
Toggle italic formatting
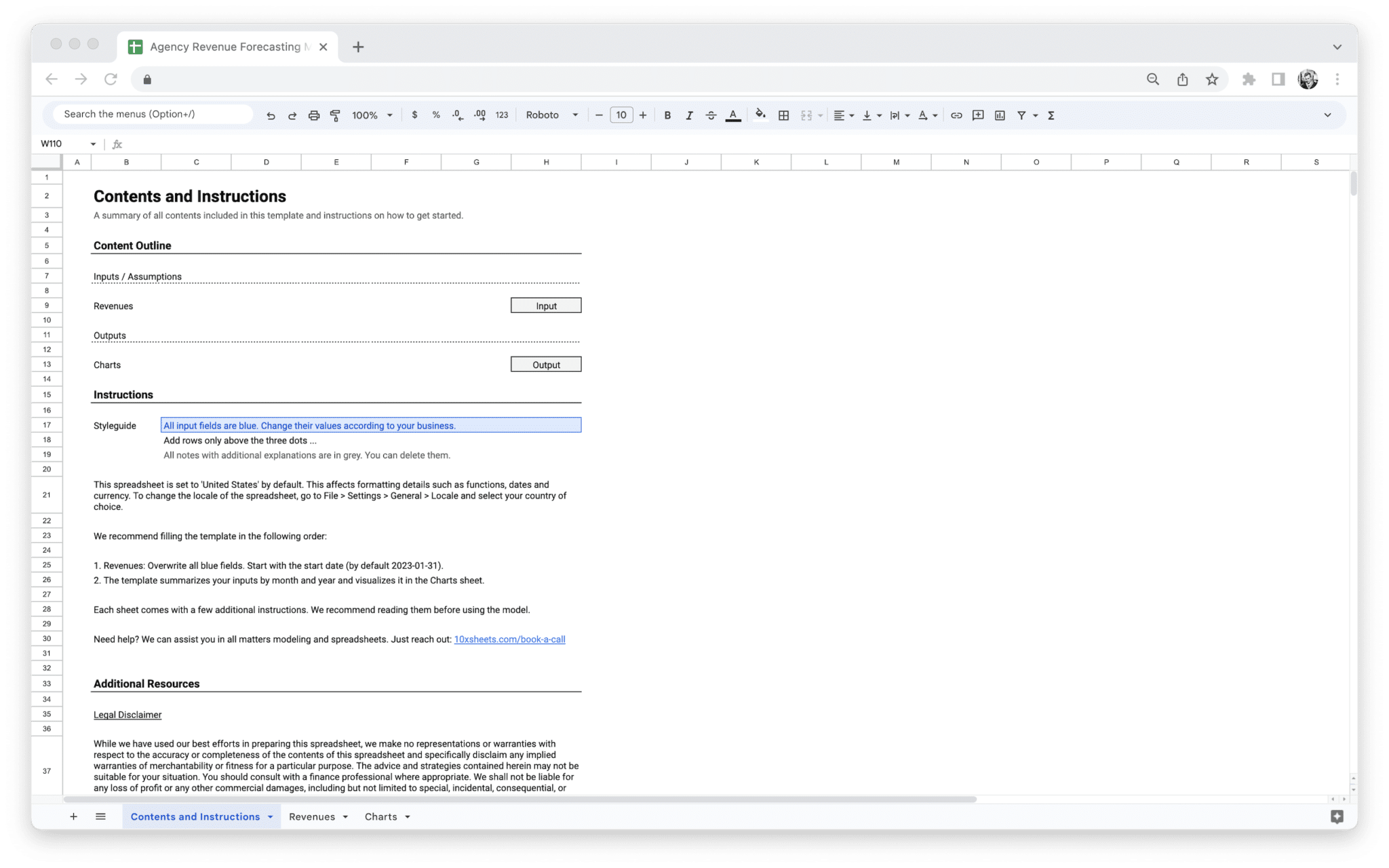tap(689, 115)
